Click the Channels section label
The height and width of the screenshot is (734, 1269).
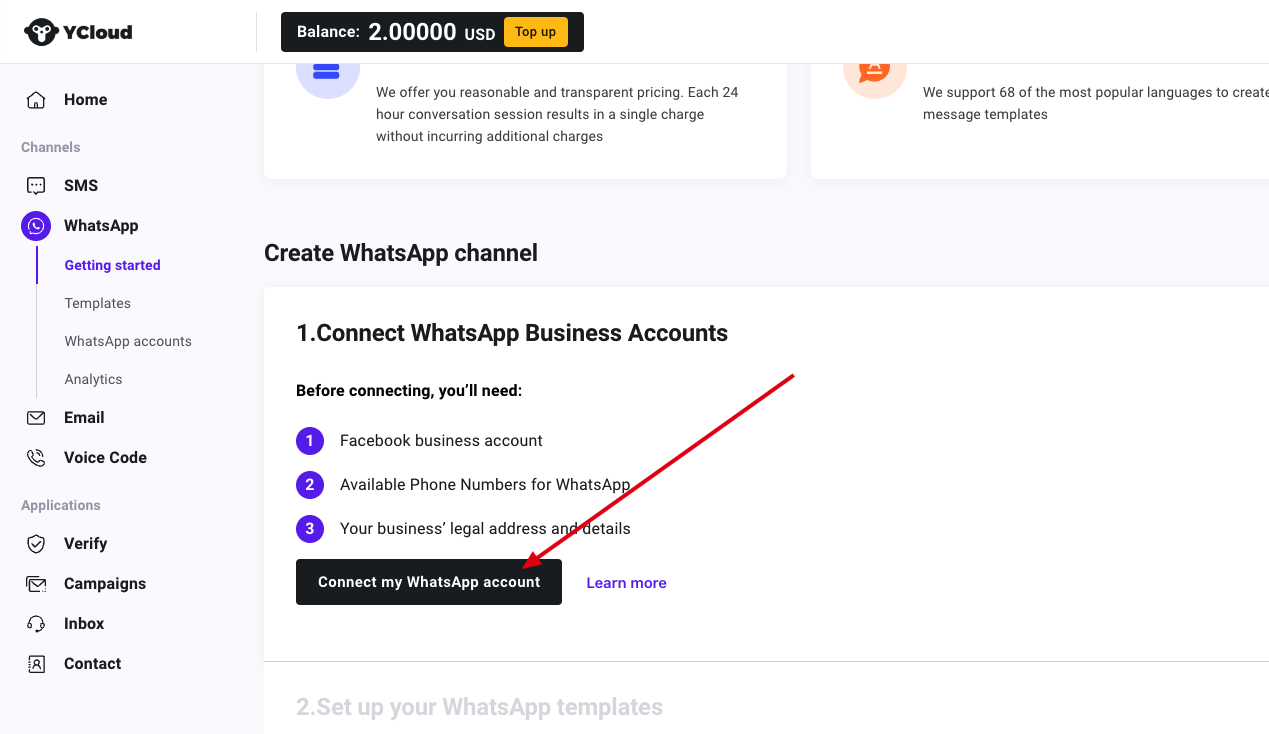tap(50, 147)
